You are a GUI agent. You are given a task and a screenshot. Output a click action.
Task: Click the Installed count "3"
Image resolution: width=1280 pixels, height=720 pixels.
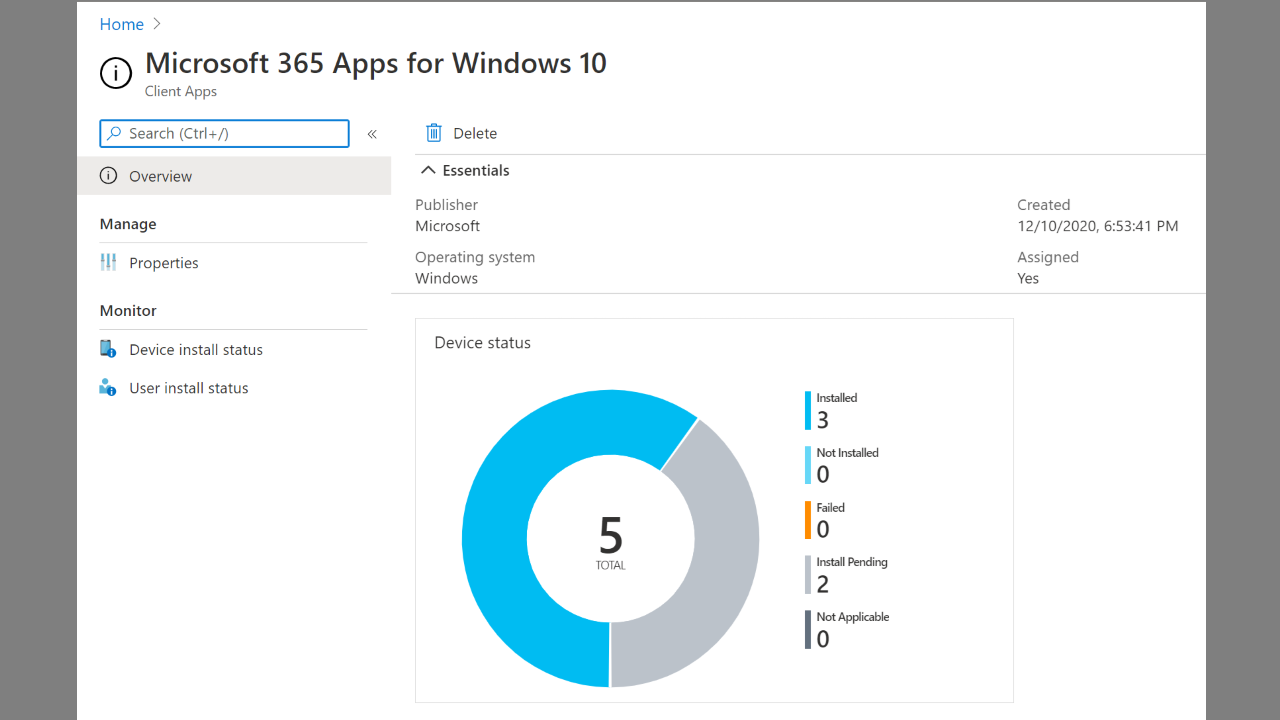[823, 420]
